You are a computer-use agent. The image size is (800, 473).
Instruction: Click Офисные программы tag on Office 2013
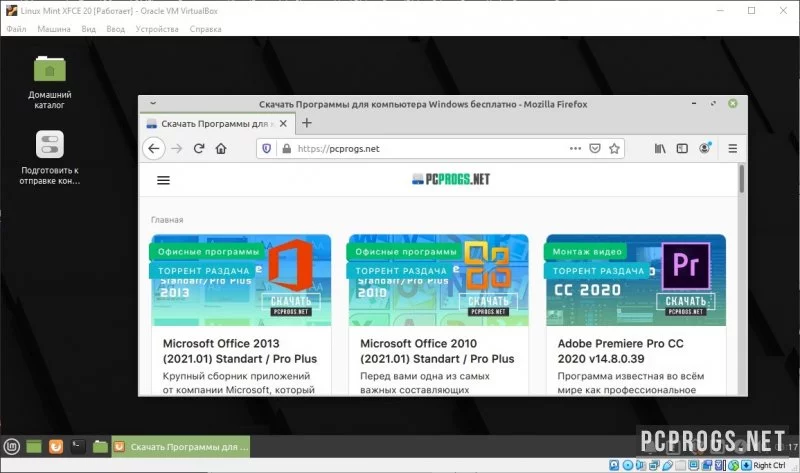208,252
